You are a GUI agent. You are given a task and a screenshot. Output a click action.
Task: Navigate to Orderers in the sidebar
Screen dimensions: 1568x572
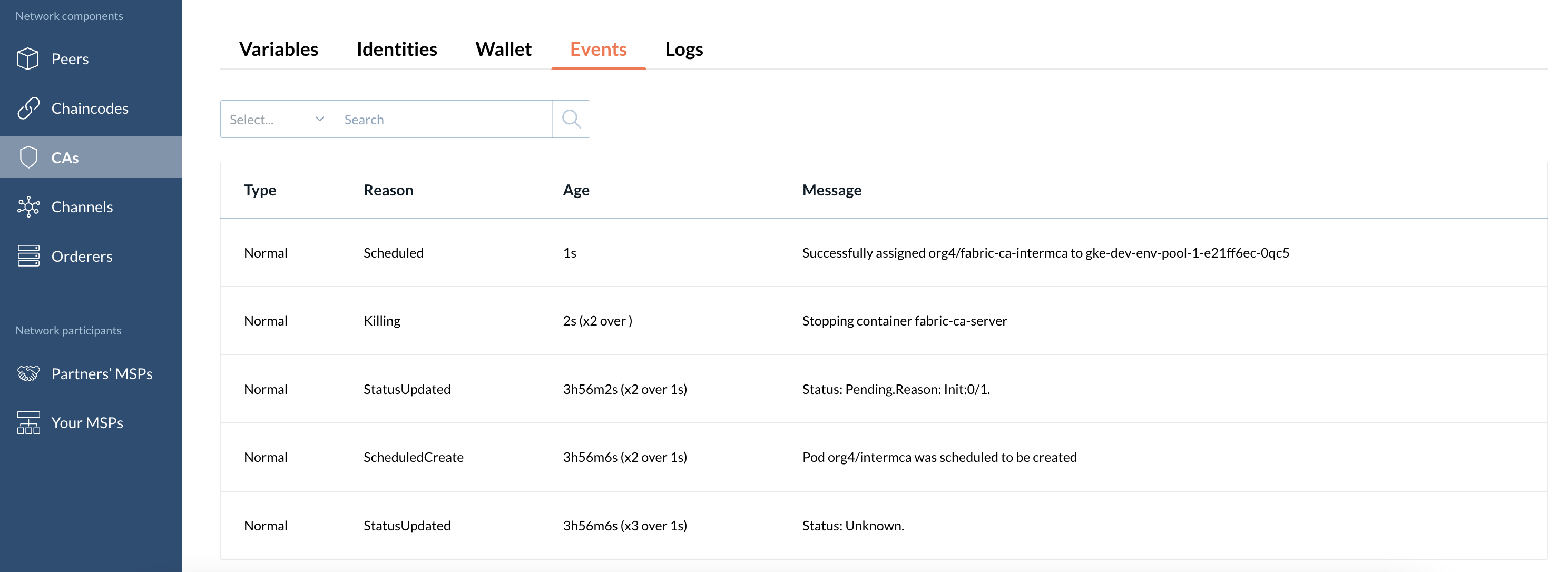click(82, 255)
